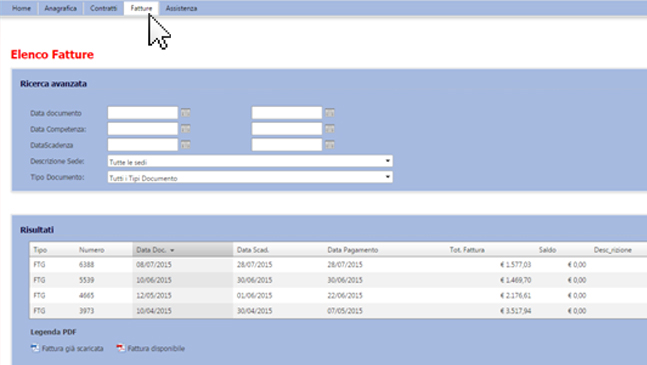Open calendar for DataScadenza end date
The width and height of the screenshot is (647, 365).
pos(330,145)
